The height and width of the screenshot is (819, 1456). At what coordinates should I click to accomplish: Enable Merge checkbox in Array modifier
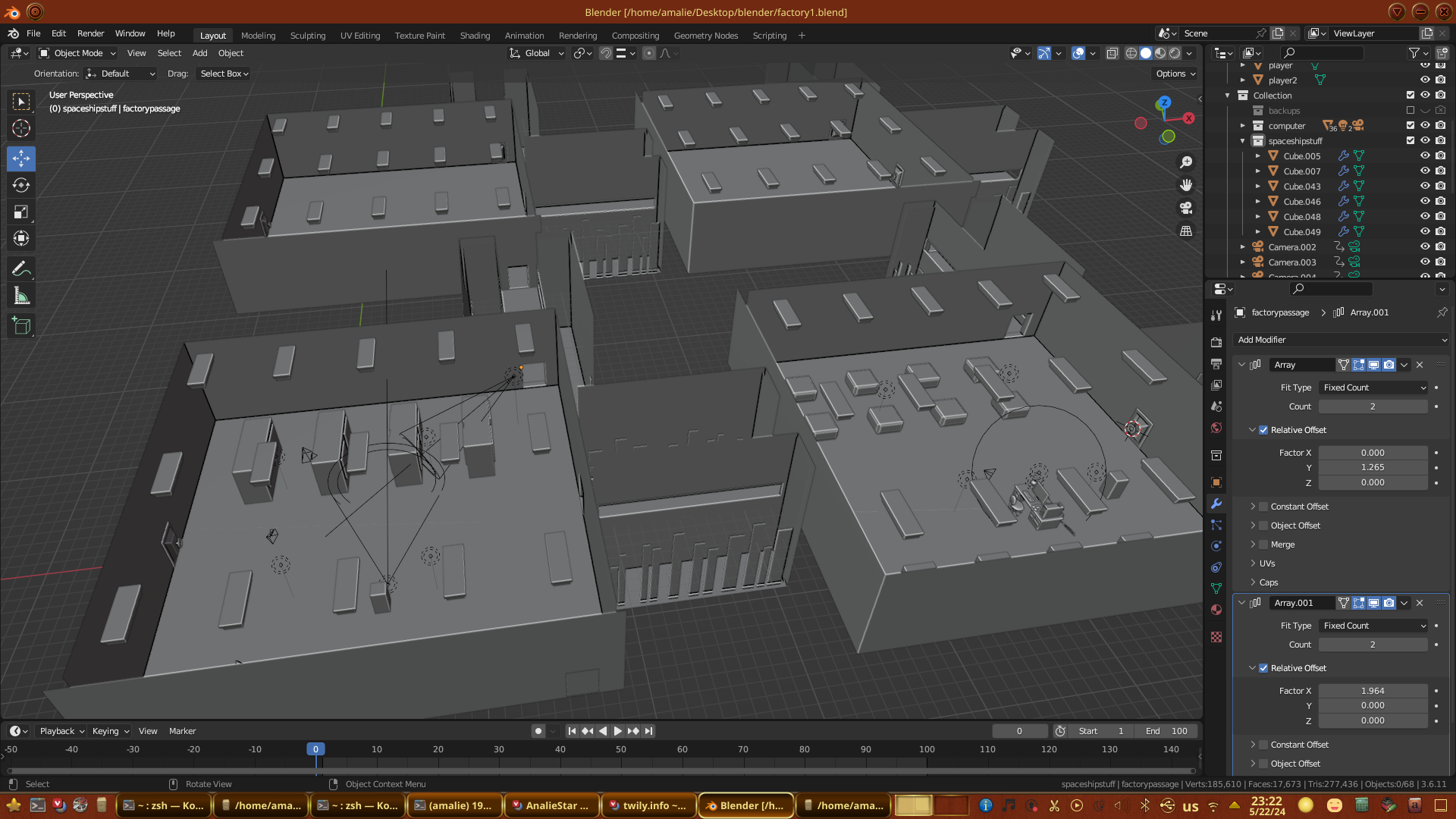click(1263, 544)
